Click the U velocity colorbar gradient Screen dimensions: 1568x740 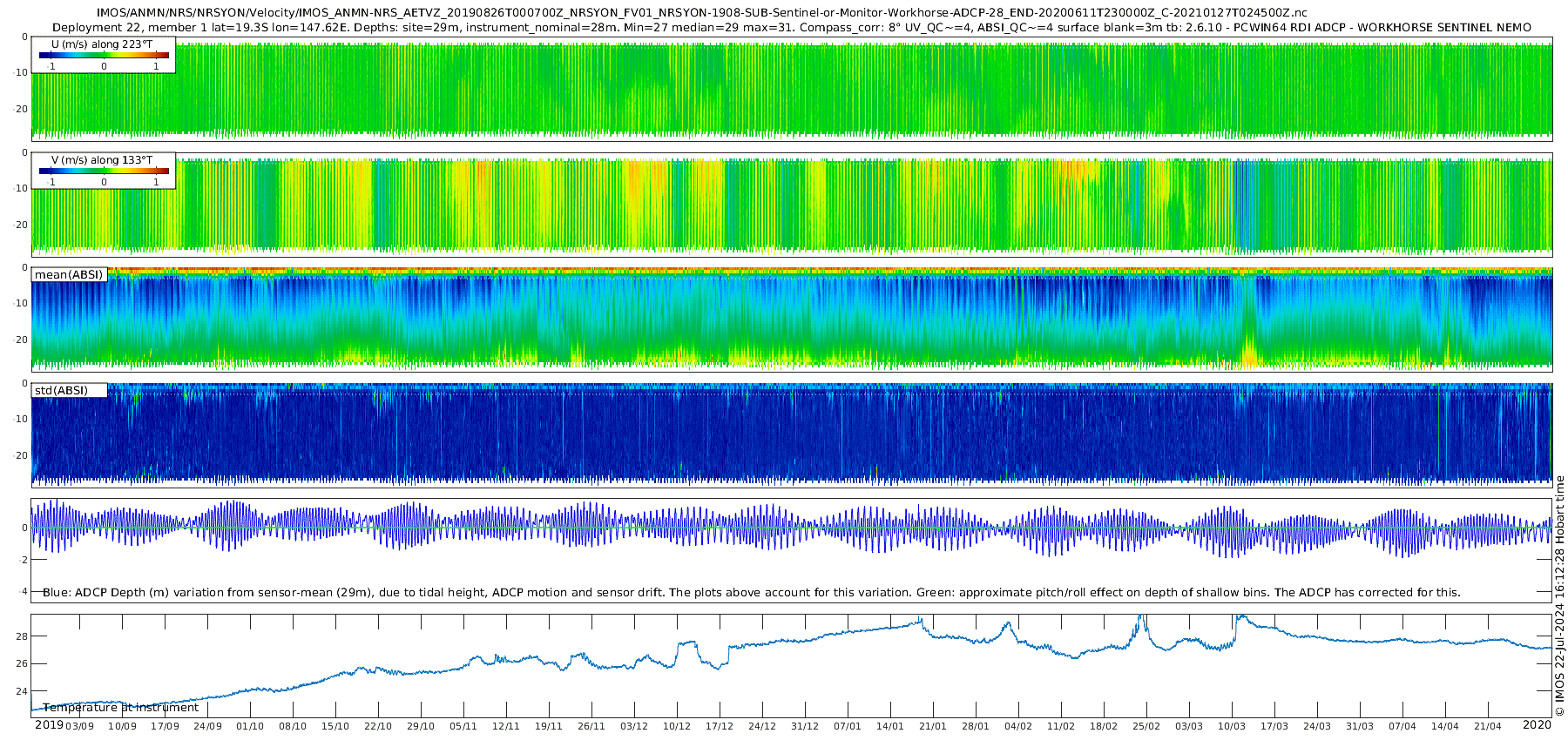coord(104,55)
